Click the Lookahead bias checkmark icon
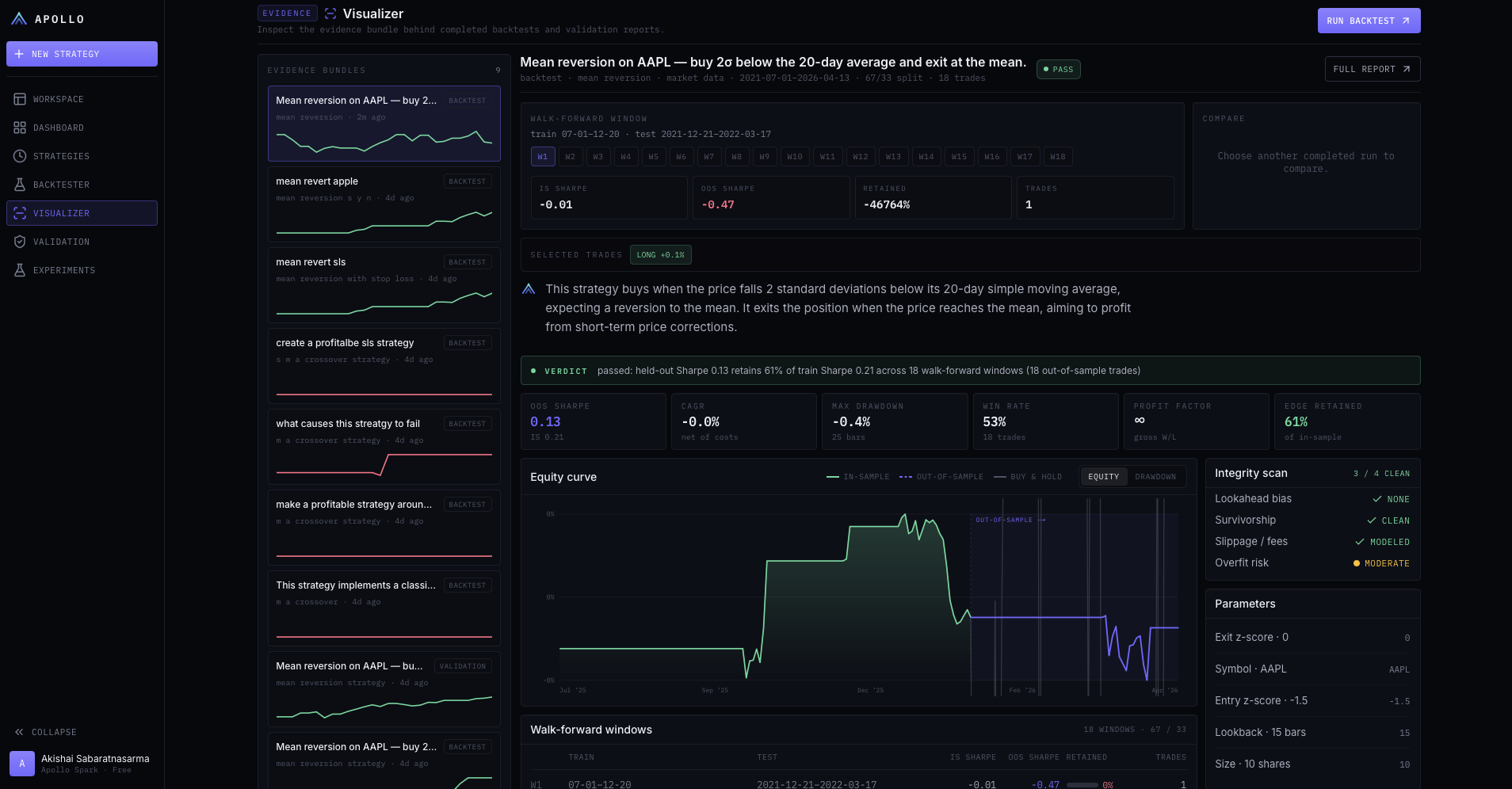This screenshot has width=1512, height=789. [1377, 499]
